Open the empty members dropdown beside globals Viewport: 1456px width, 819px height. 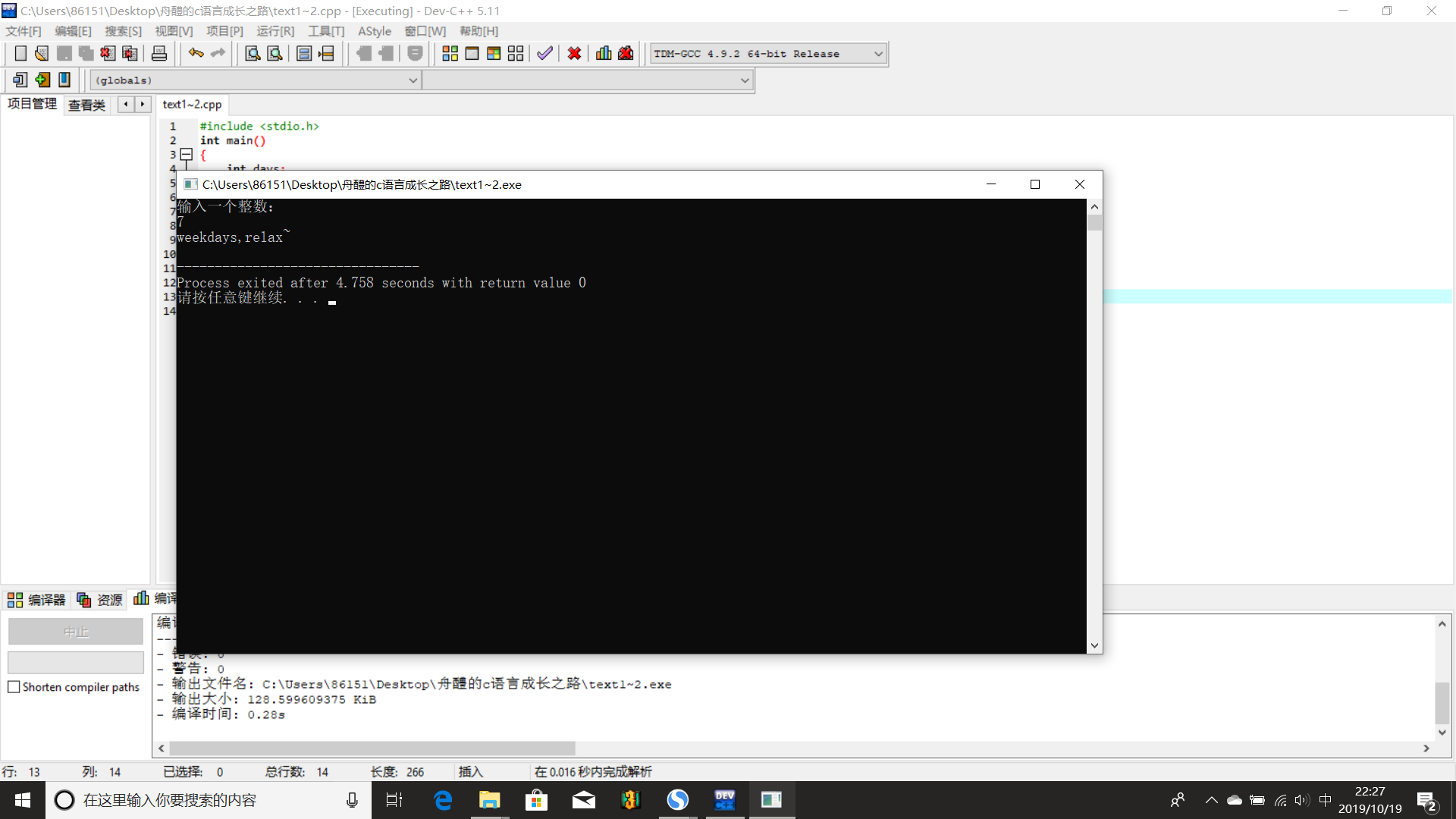click(x=744, y=80)
